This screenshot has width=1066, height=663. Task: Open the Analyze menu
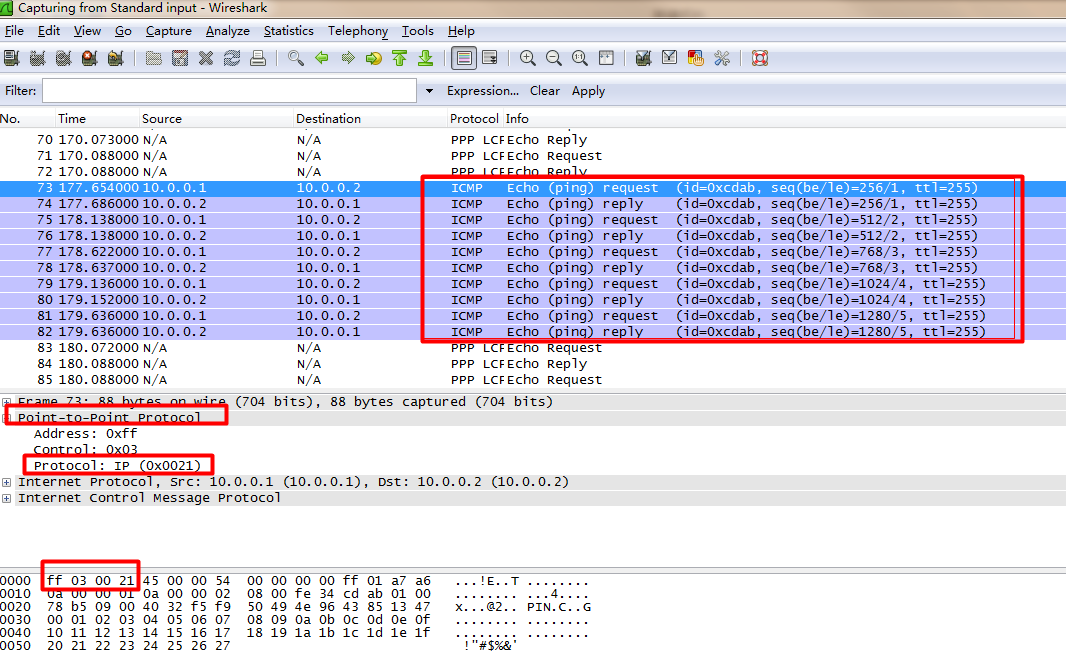point(228,31)
